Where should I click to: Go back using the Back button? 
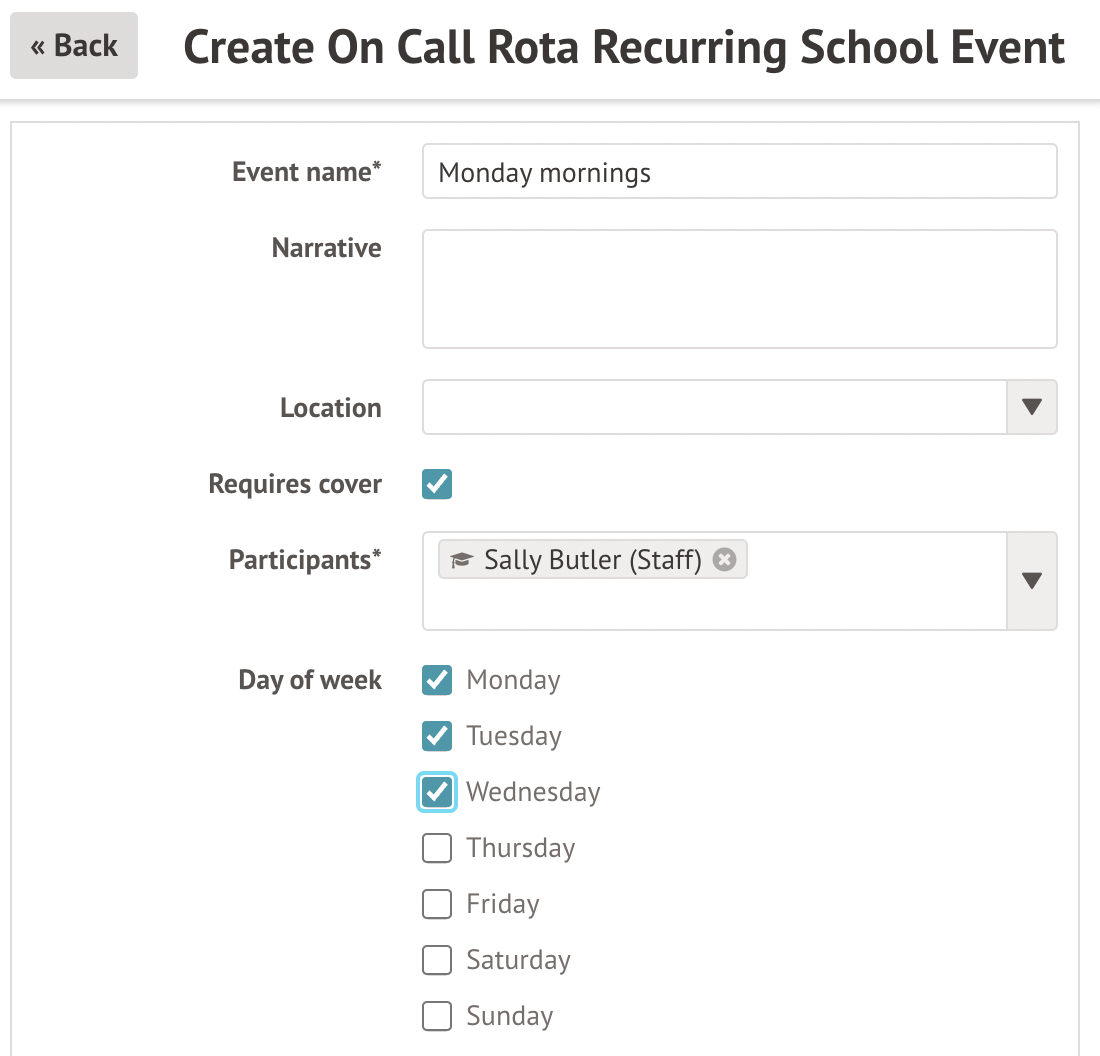(74, 46)
